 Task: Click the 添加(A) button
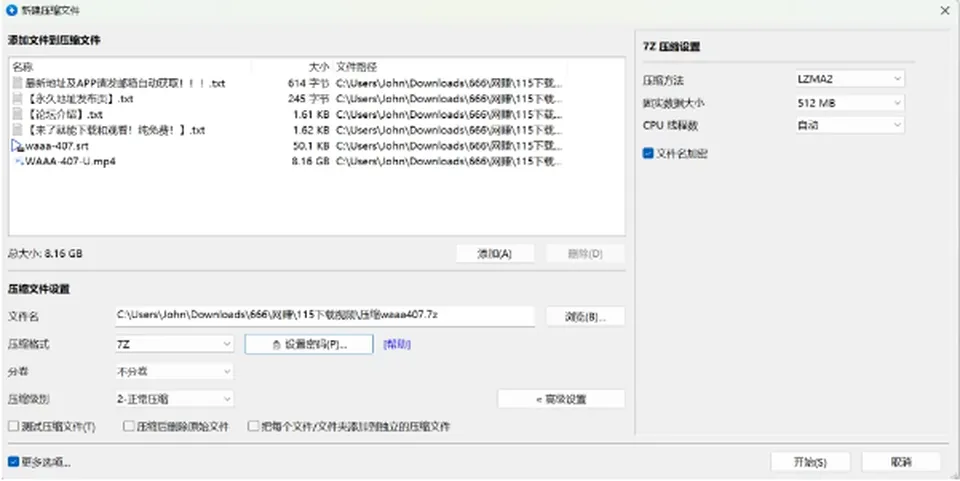tap(495, 253)
